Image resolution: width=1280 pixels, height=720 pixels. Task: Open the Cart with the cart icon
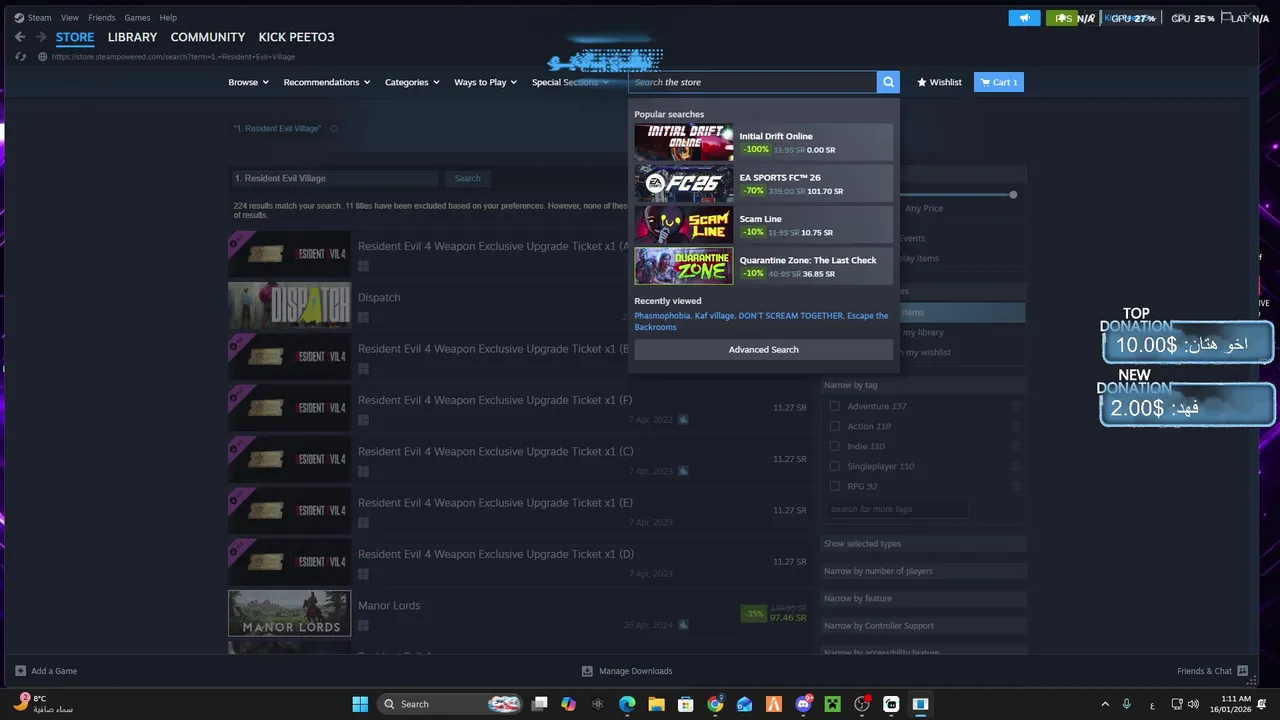tap(998, 82)
